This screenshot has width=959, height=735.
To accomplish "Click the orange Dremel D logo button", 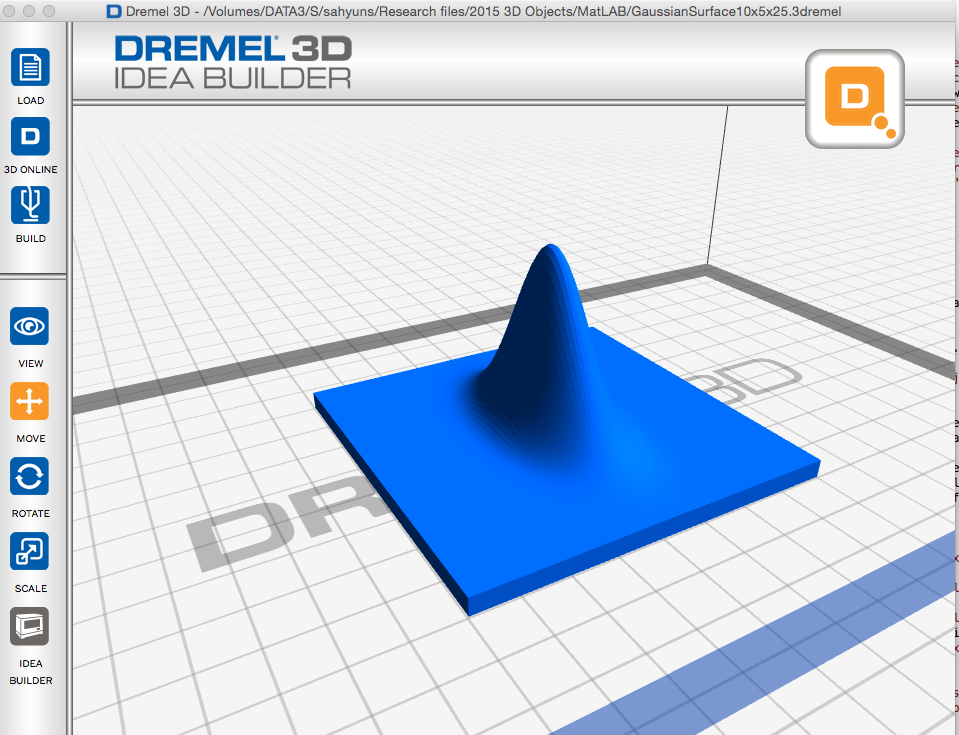I will click(854, 98).
